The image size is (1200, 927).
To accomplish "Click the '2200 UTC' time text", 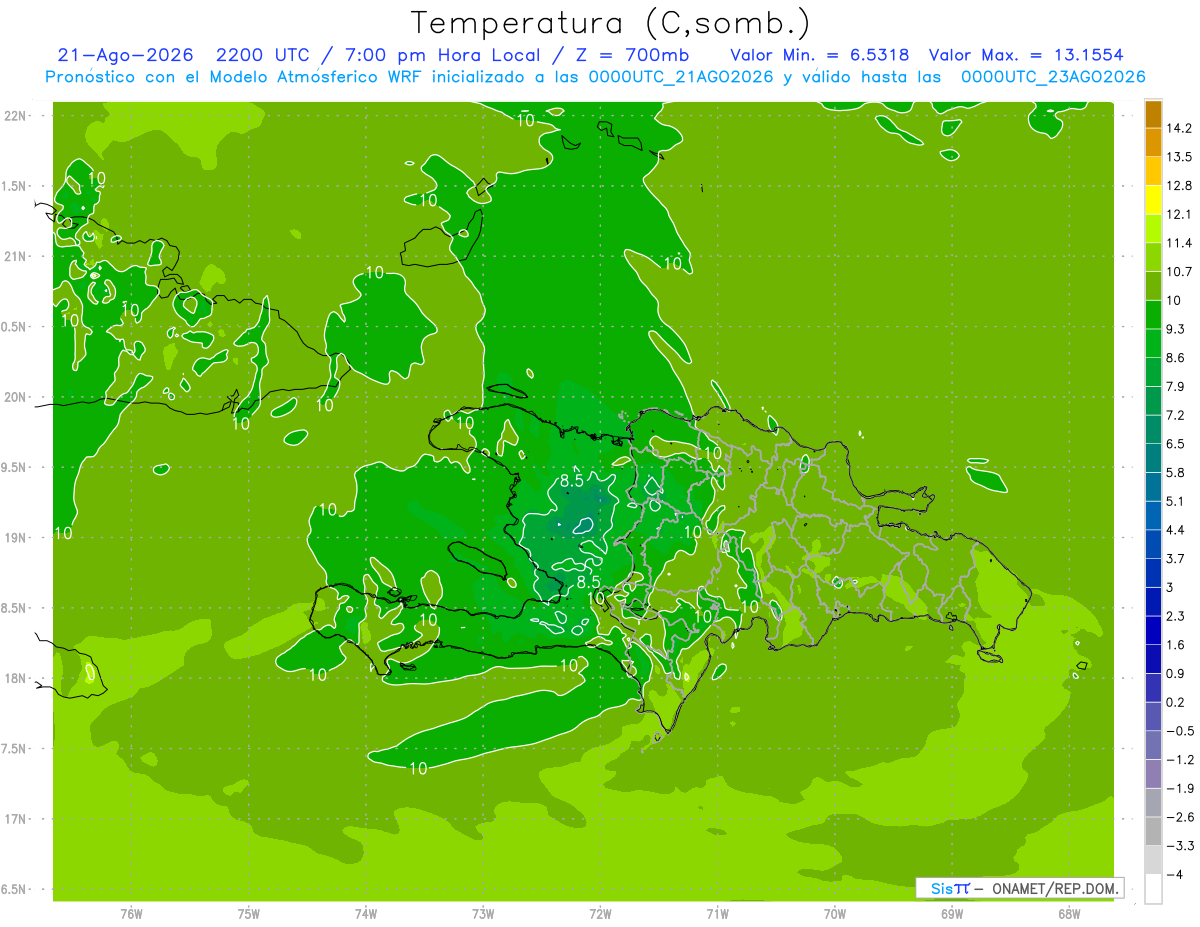I will click(x=263, y=55).
